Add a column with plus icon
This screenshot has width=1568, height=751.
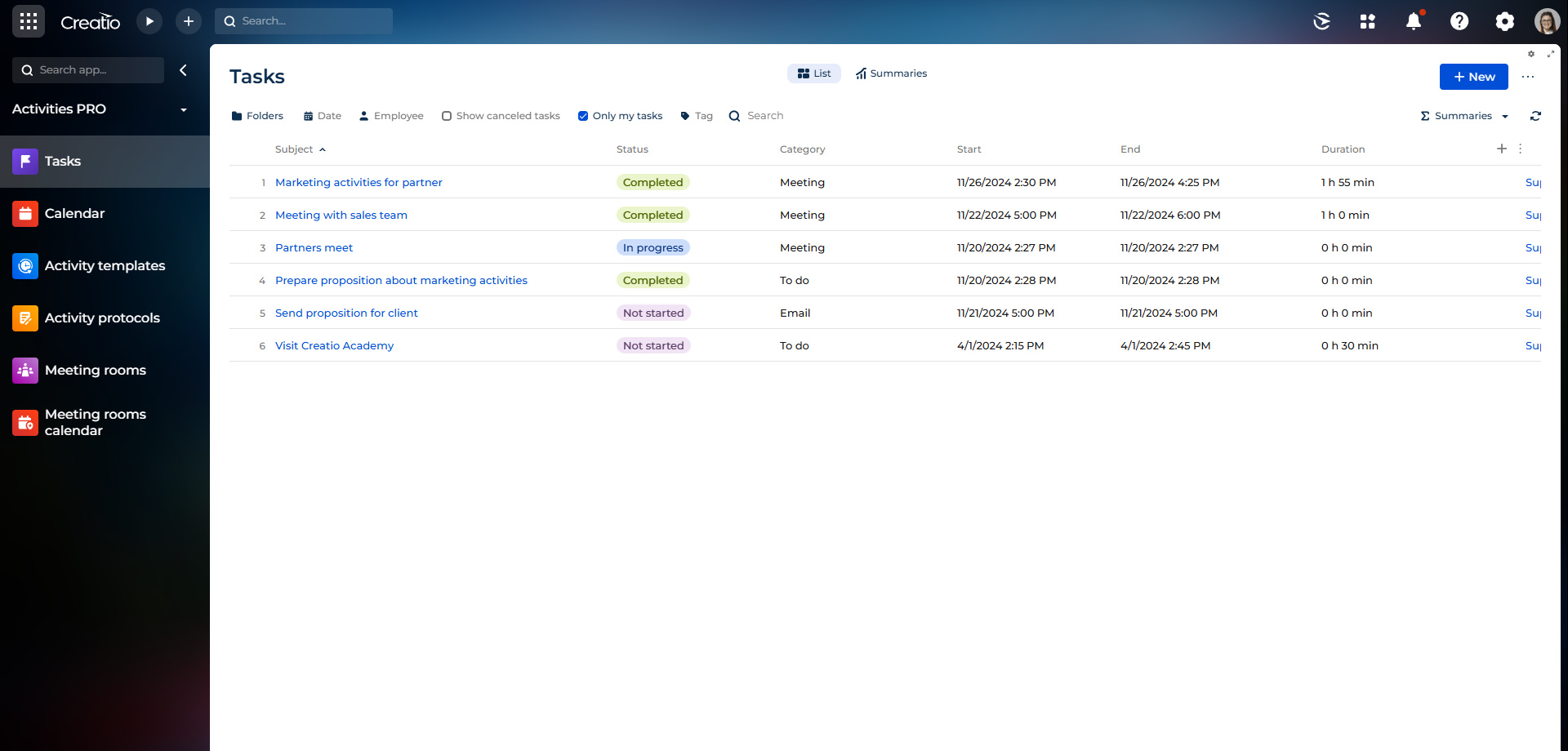click(1501, 149)
